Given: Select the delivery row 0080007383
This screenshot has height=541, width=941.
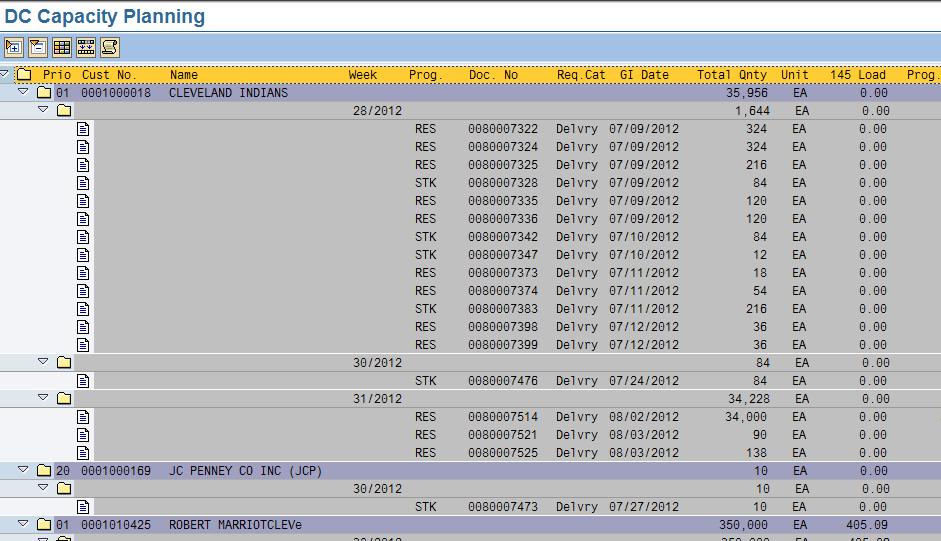Looking at the screenshot, I should point(502,309).
